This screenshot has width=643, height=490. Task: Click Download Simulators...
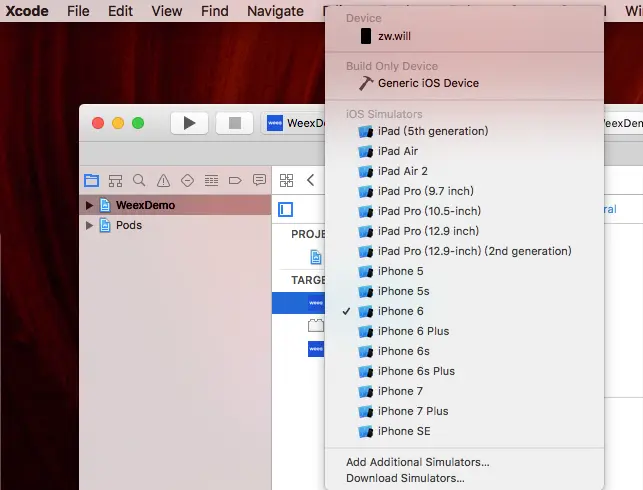[464, 478]
